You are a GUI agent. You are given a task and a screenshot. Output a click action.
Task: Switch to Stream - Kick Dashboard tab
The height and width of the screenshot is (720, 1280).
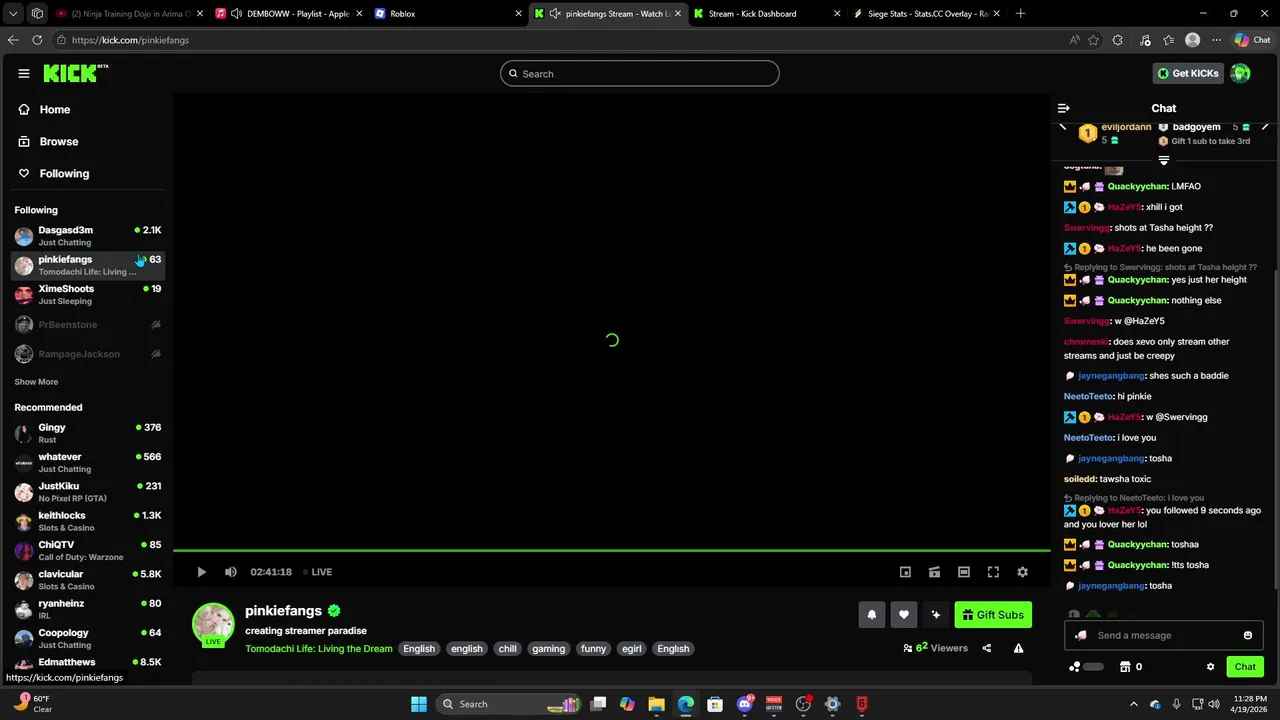pyautogui.click(x=765, y=14)
